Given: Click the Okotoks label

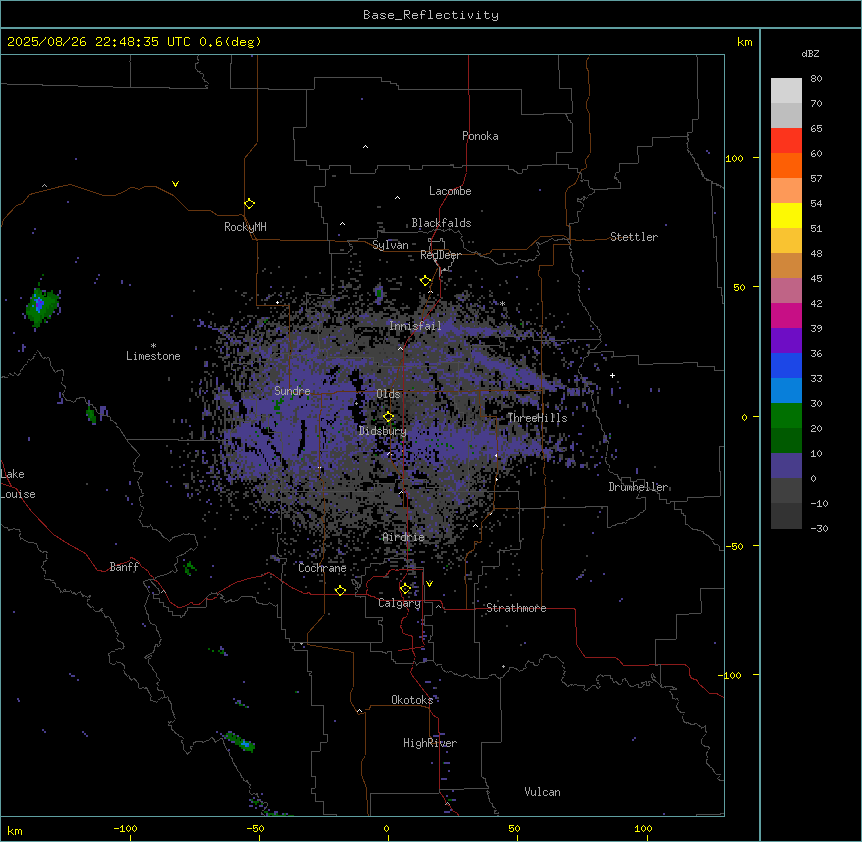Looking at the screenshot, I should click(x=412, y=700).
